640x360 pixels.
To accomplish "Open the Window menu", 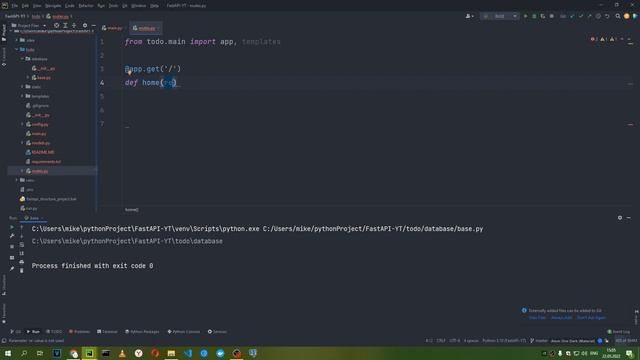I will [138, 6].
